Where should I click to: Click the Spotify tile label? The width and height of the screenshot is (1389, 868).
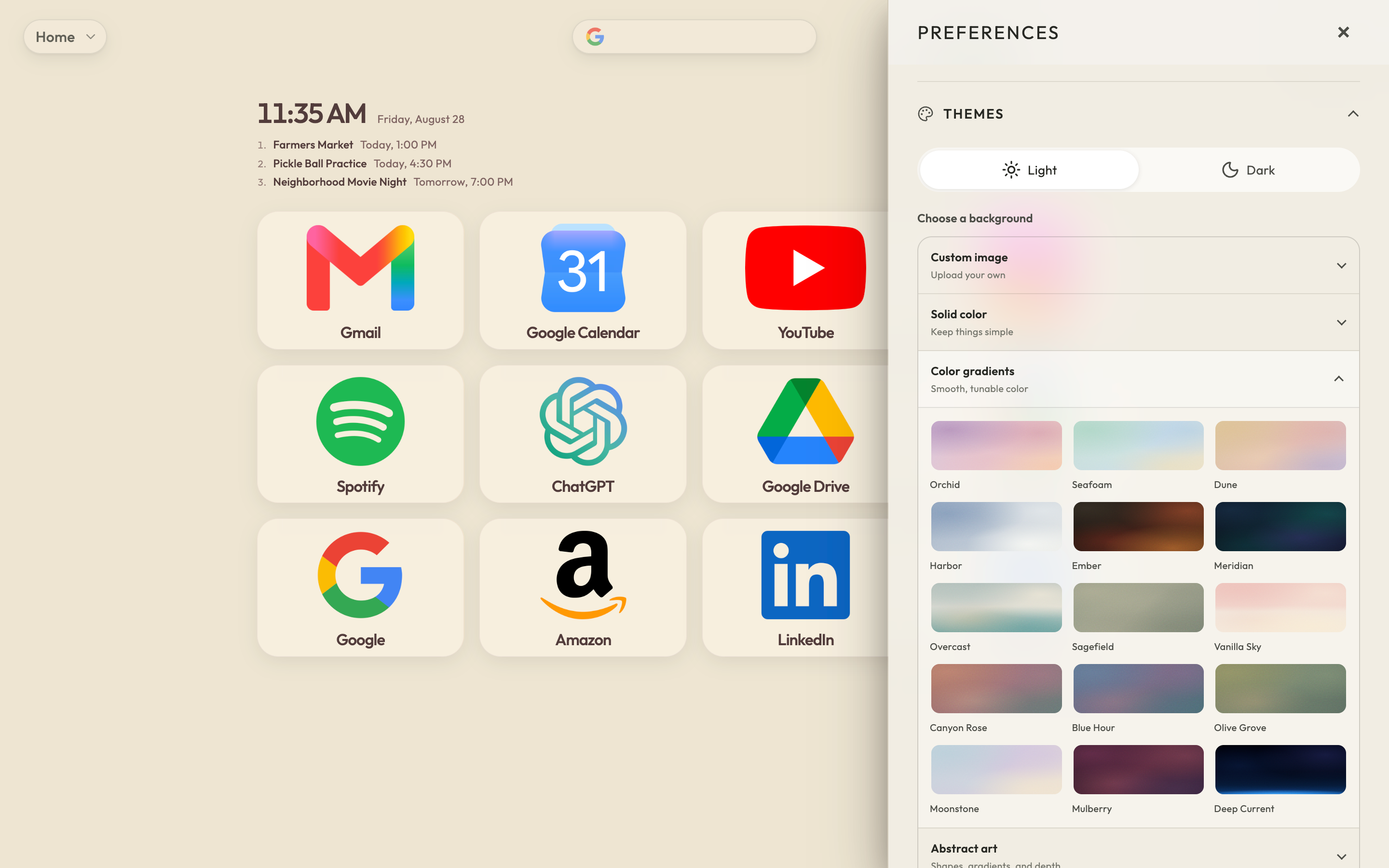pyautogui.click(x=360, y=487)
